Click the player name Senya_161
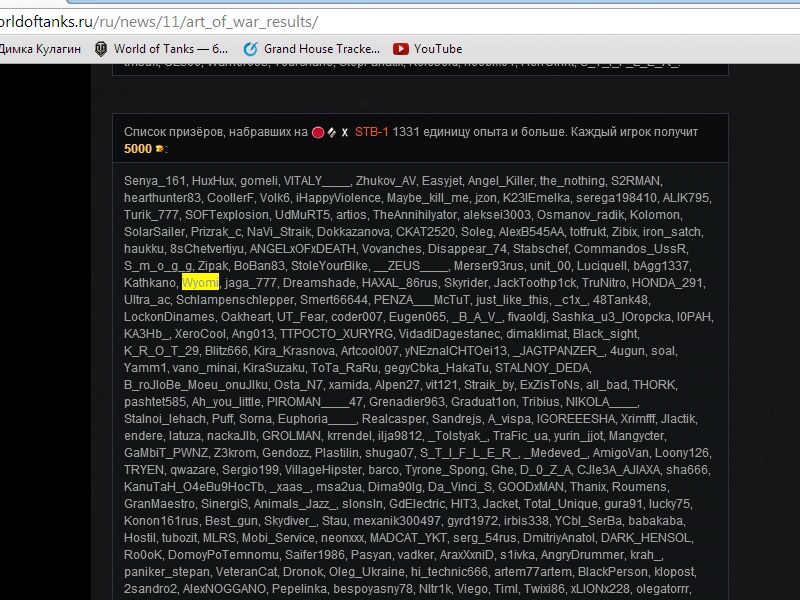 155,181
